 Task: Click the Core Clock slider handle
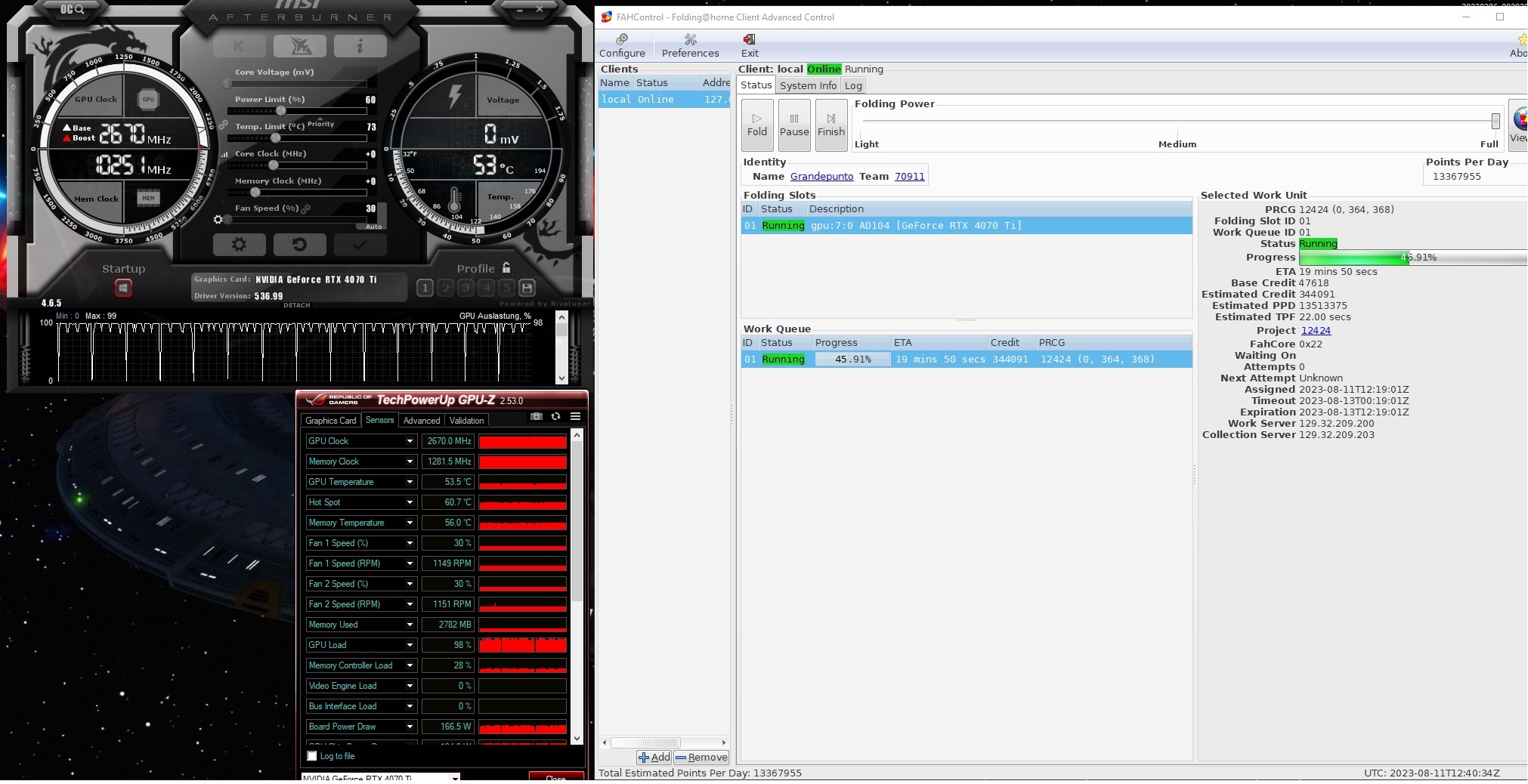click(273, 165)
